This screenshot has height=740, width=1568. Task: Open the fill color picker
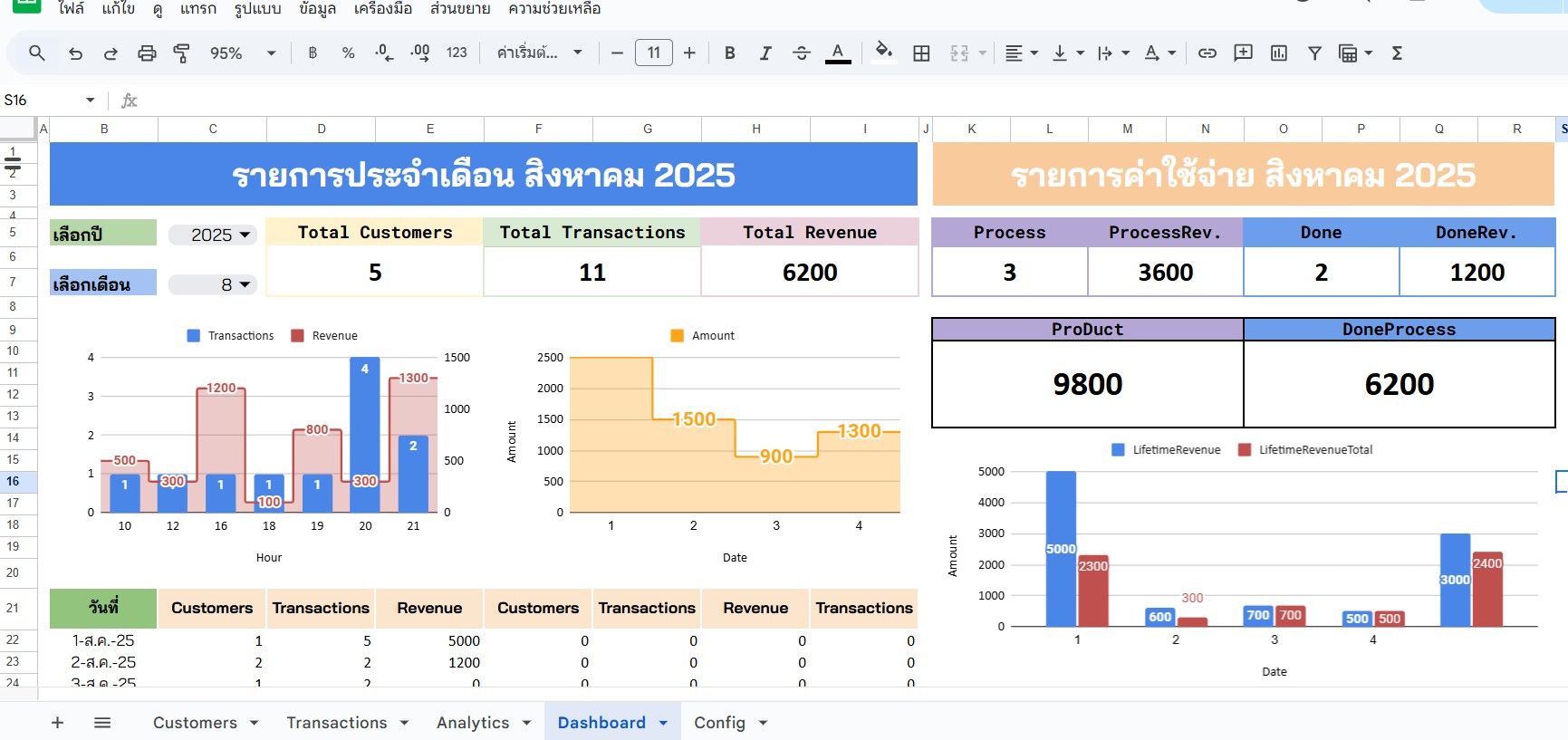click(883, 53)
